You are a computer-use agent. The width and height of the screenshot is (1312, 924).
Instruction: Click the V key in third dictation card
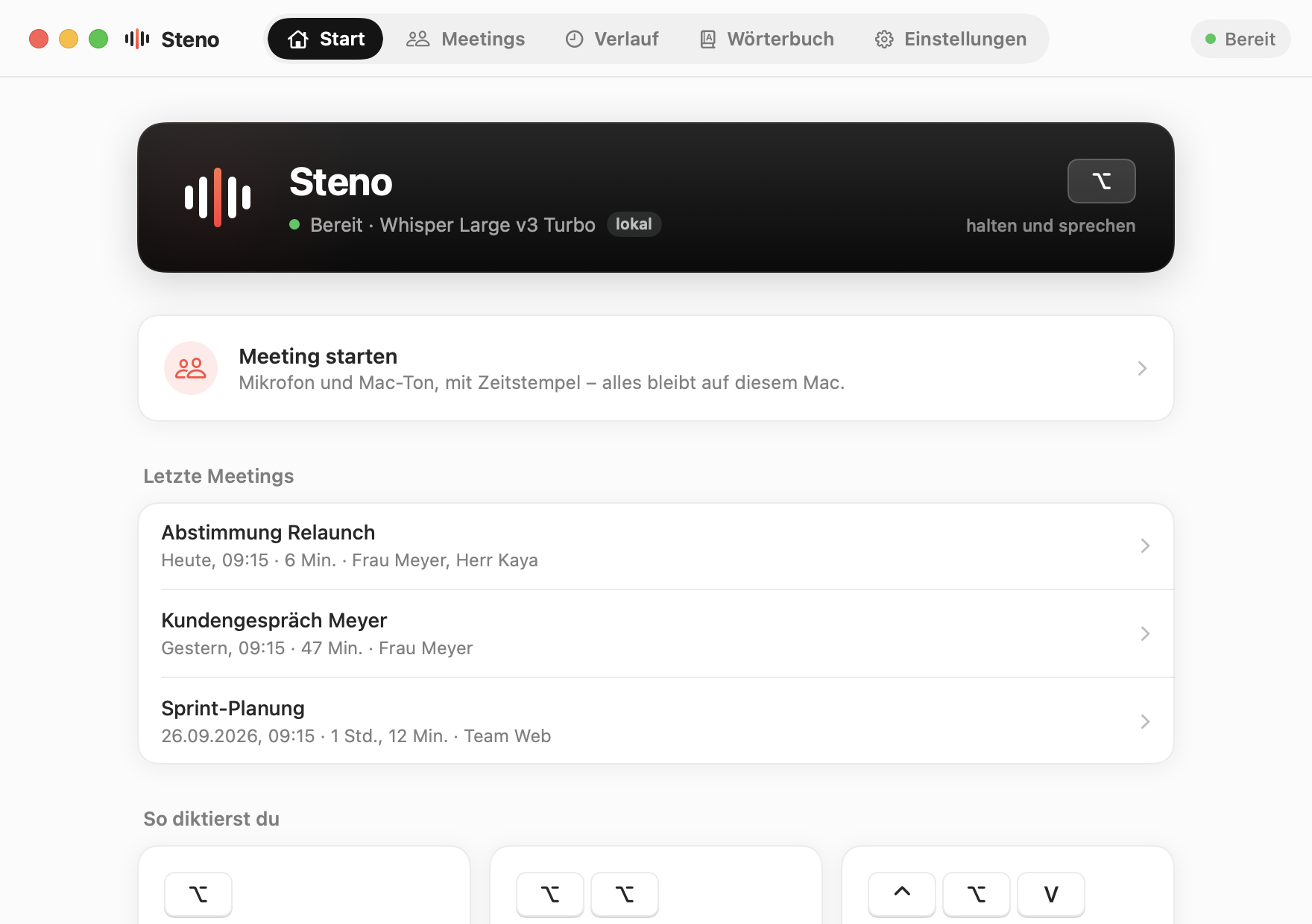[1051, 894]
